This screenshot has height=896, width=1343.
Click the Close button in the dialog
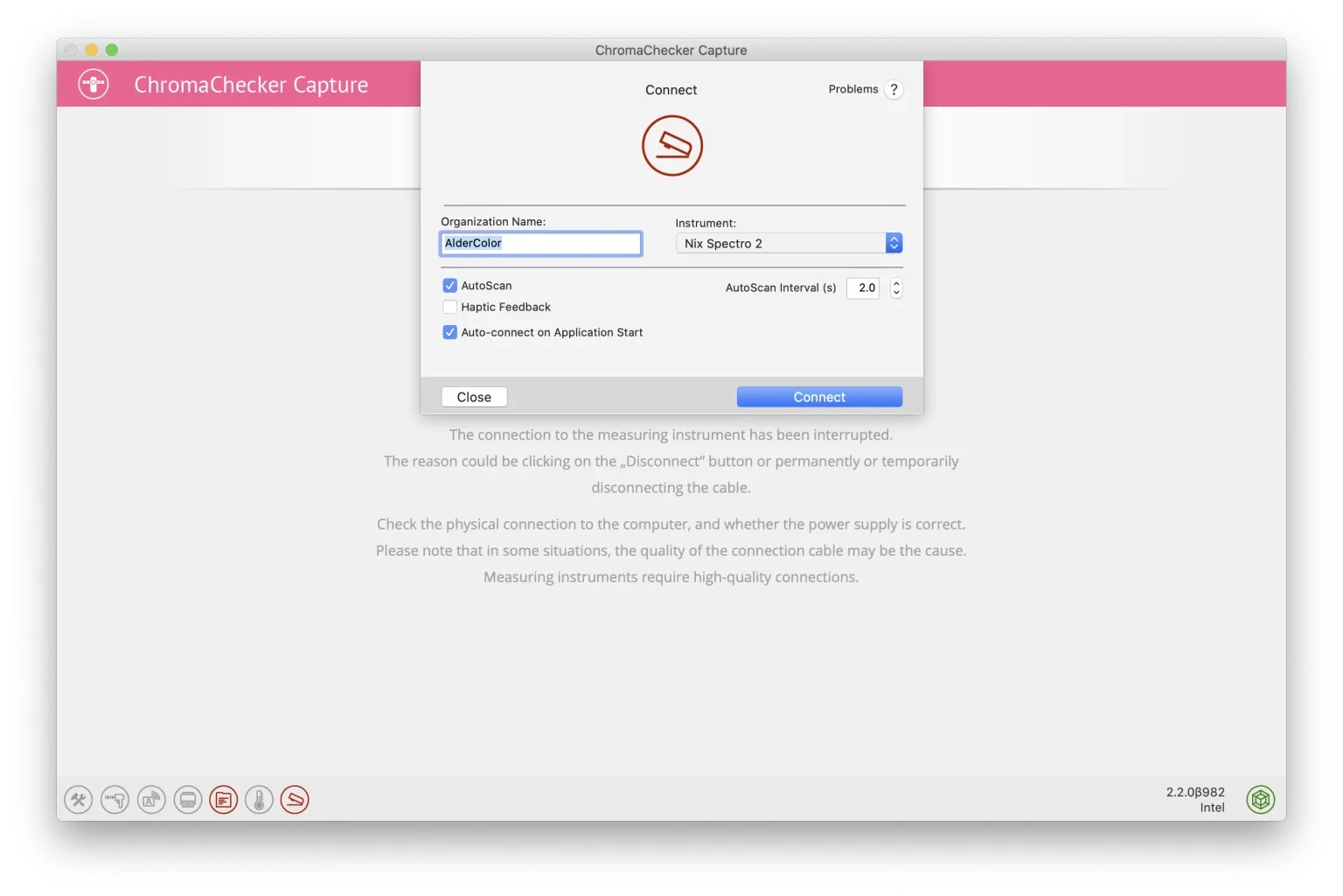[474, 397]
